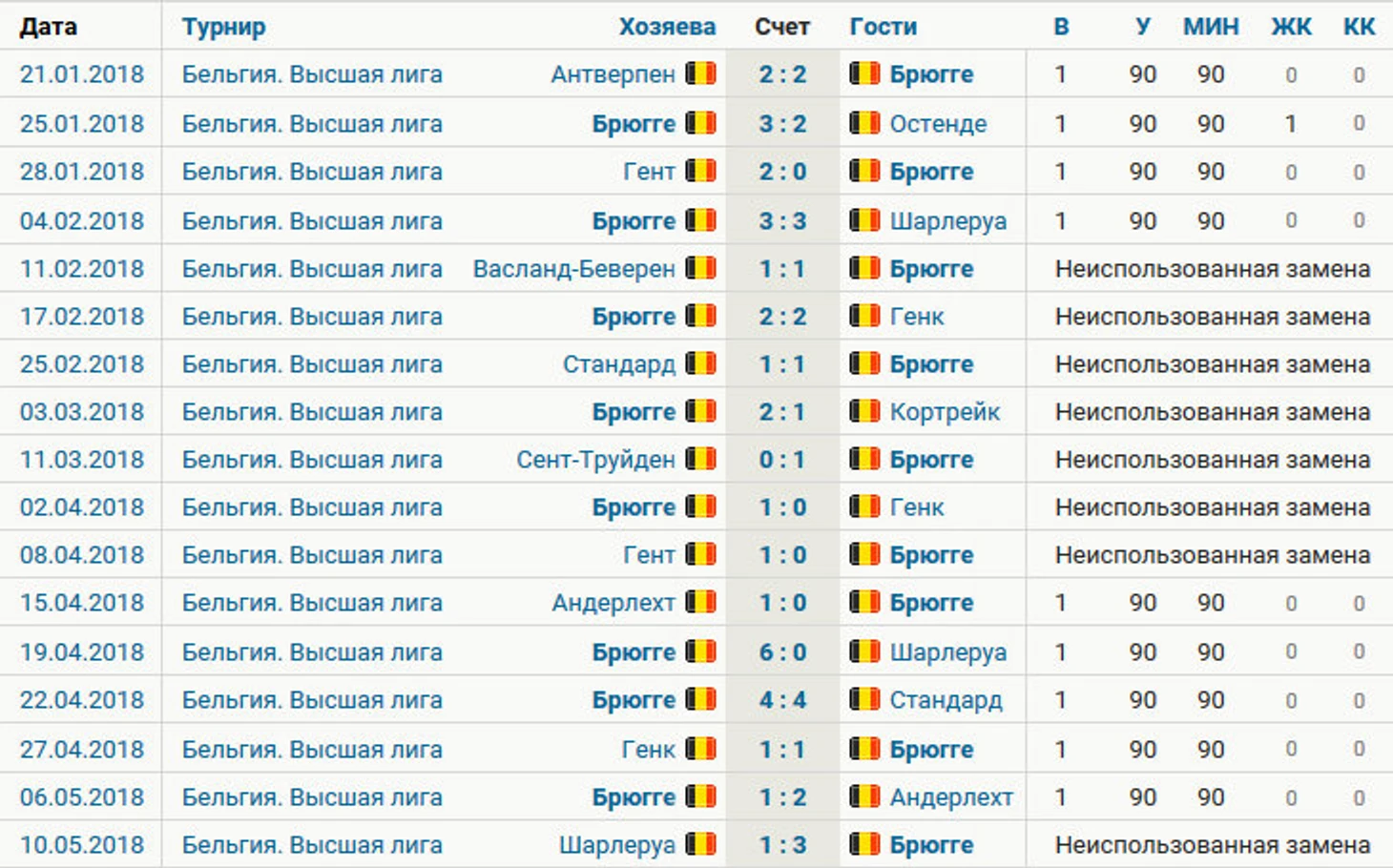Image resolution: width=1393 pixels, height=868 pixels.
Task: Click the flag icon beside guest Стандард
Action: pos(864,699)
